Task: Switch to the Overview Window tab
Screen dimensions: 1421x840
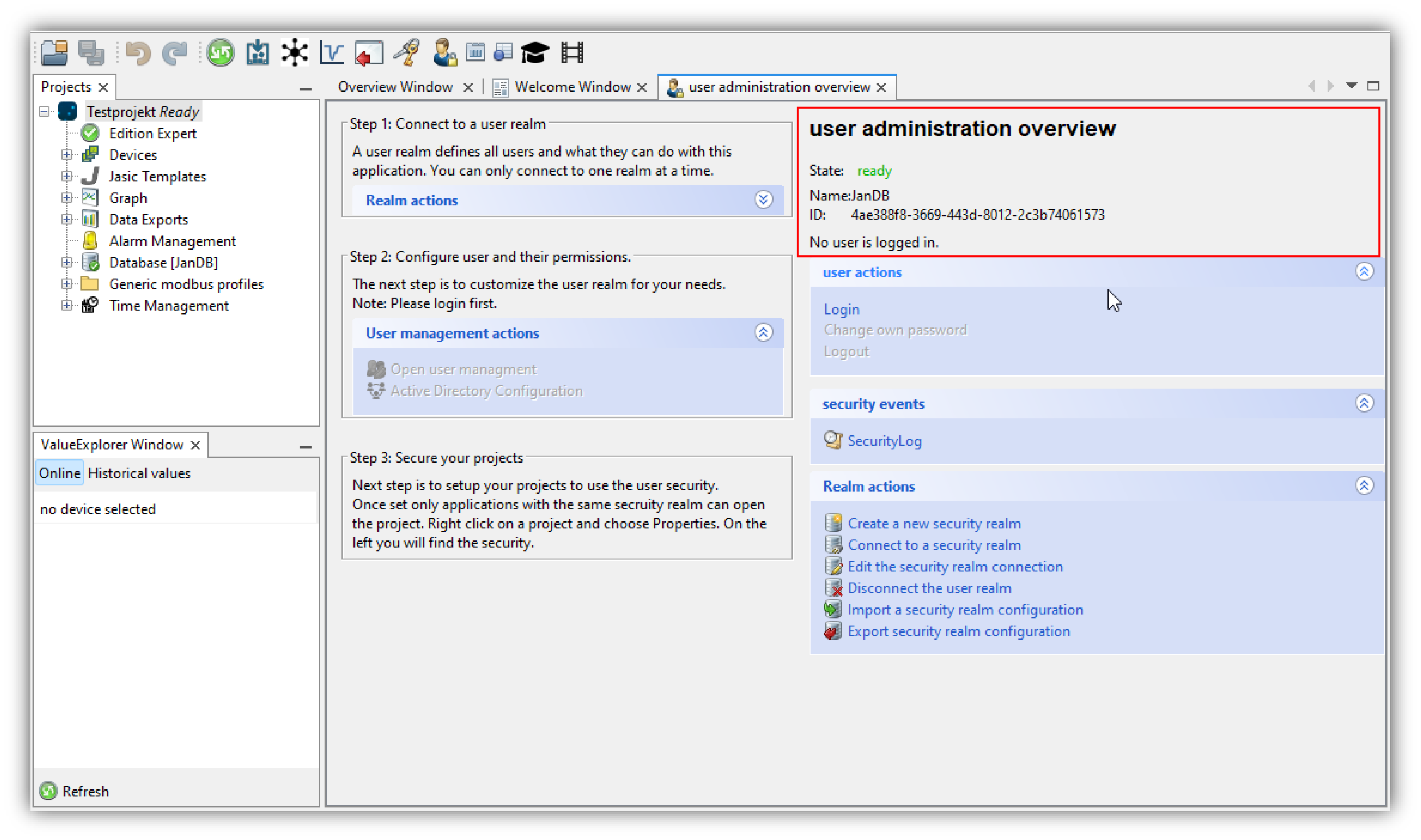Action: click(x=395, y=87)
